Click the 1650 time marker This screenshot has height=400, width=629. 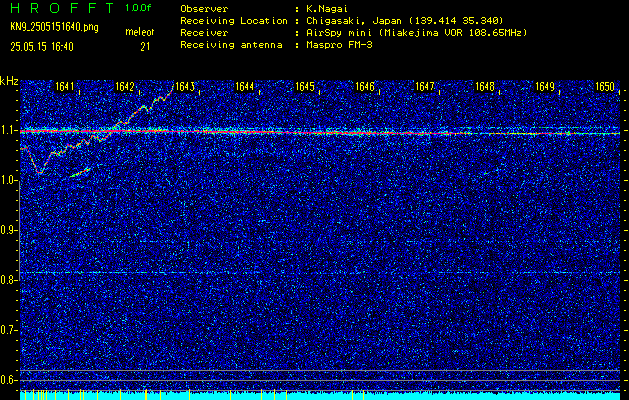(x=605, y=87)
